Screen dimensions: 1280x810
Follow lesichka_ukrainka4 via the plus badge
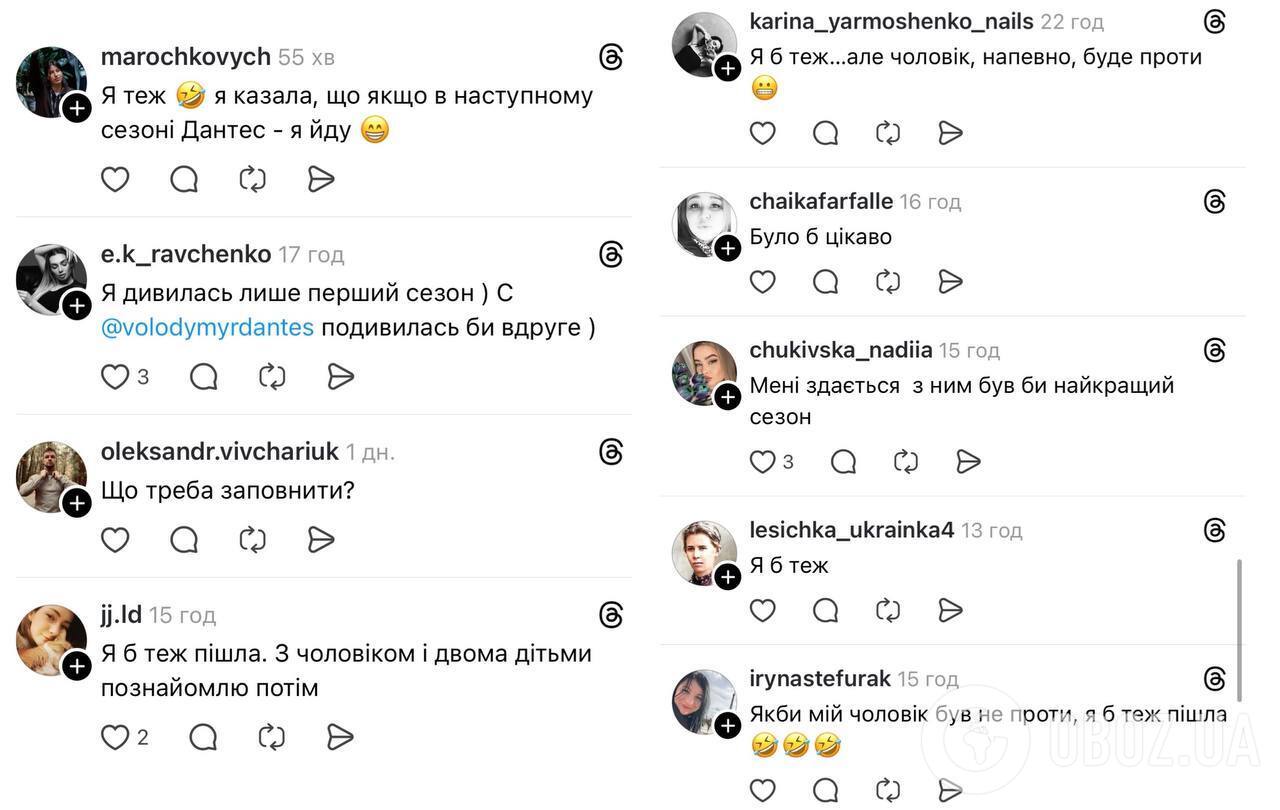[x=728, y=577]
